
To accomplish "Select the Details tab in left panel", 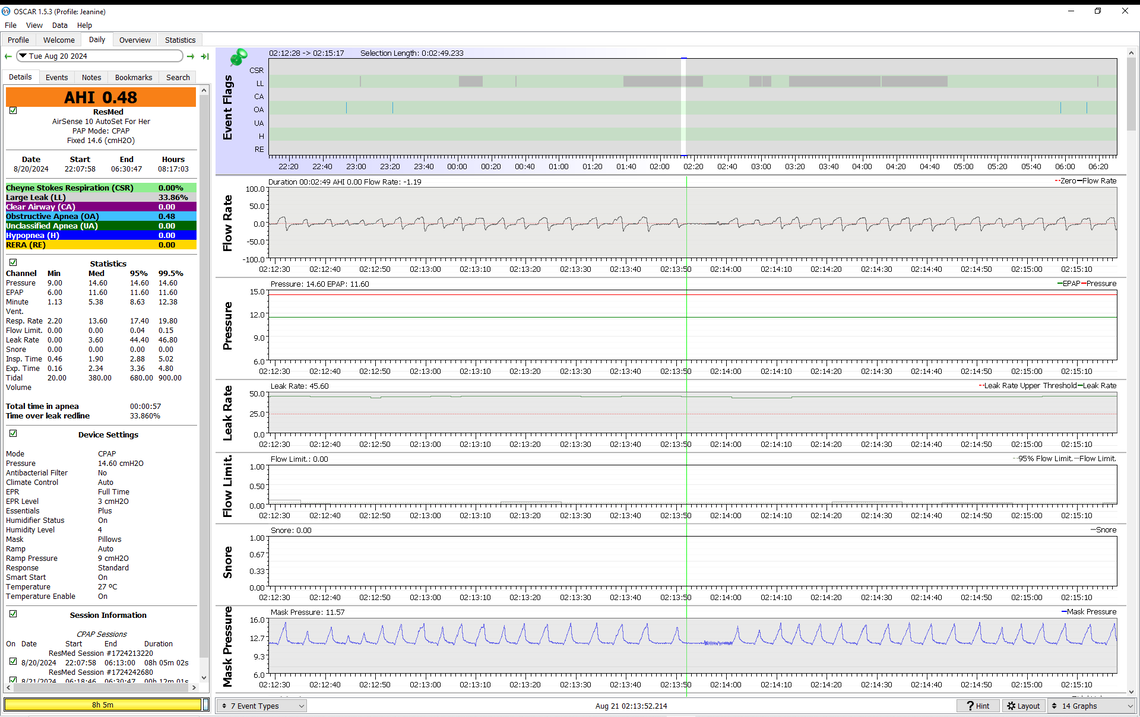I will point(20,76).
